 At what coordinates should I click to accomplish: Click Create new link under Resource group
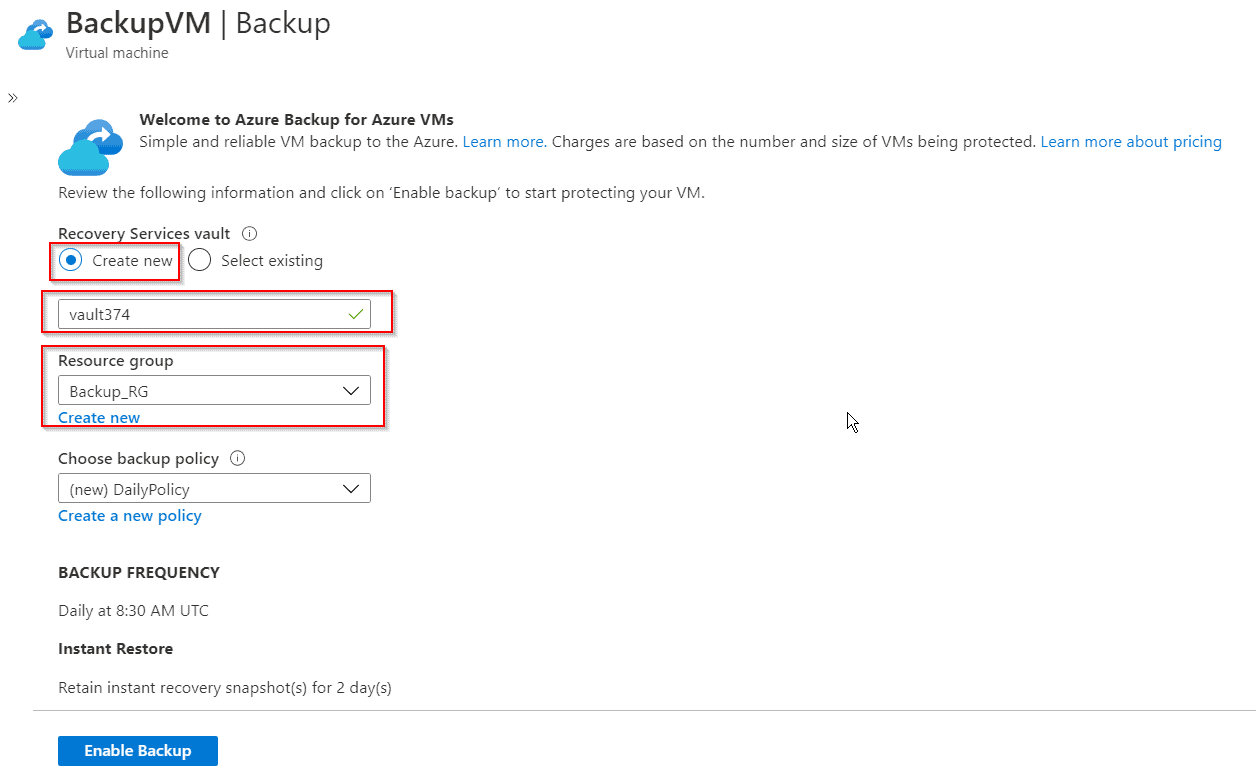coord(99,418)
